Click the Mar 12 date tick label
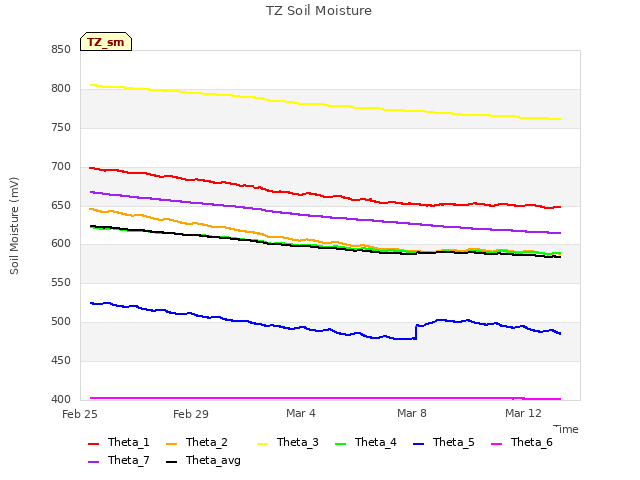 (523, 413)
